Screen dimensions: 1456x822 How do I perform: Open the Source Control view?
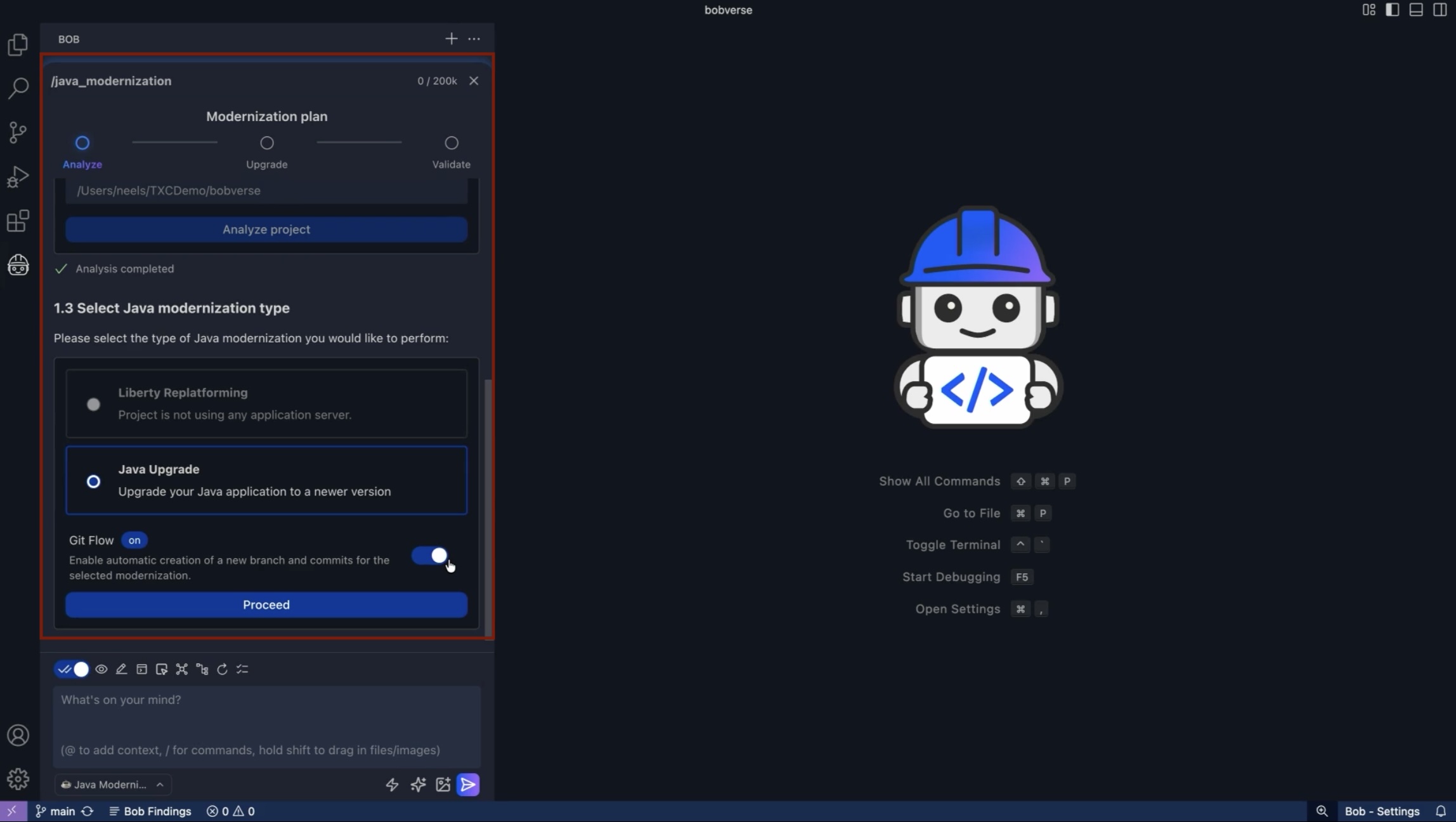pyautogui.click(x=18, y=132)
